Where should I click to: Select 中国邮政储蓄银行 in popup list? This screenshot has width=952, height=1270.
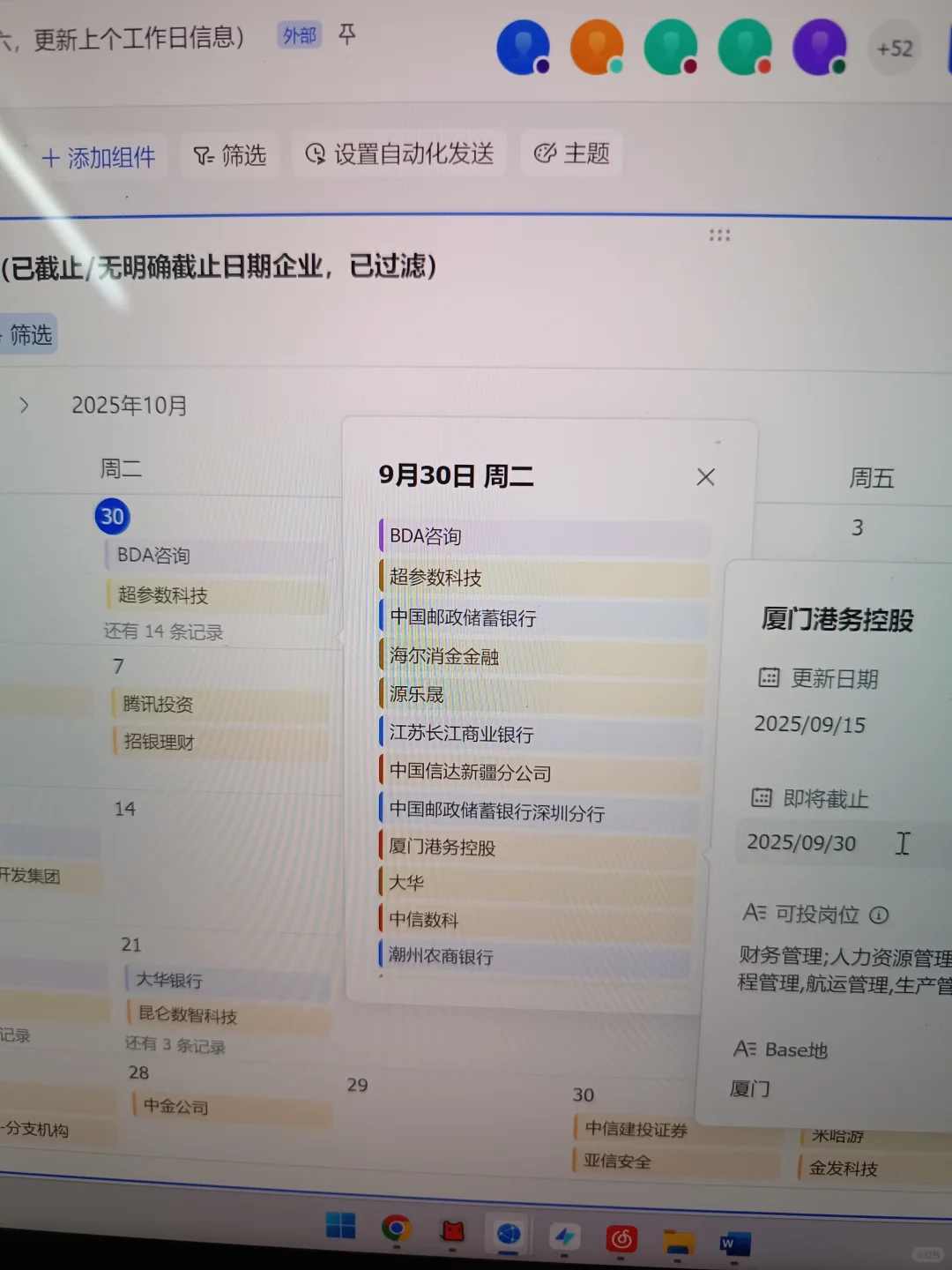(x=543, y=617)
